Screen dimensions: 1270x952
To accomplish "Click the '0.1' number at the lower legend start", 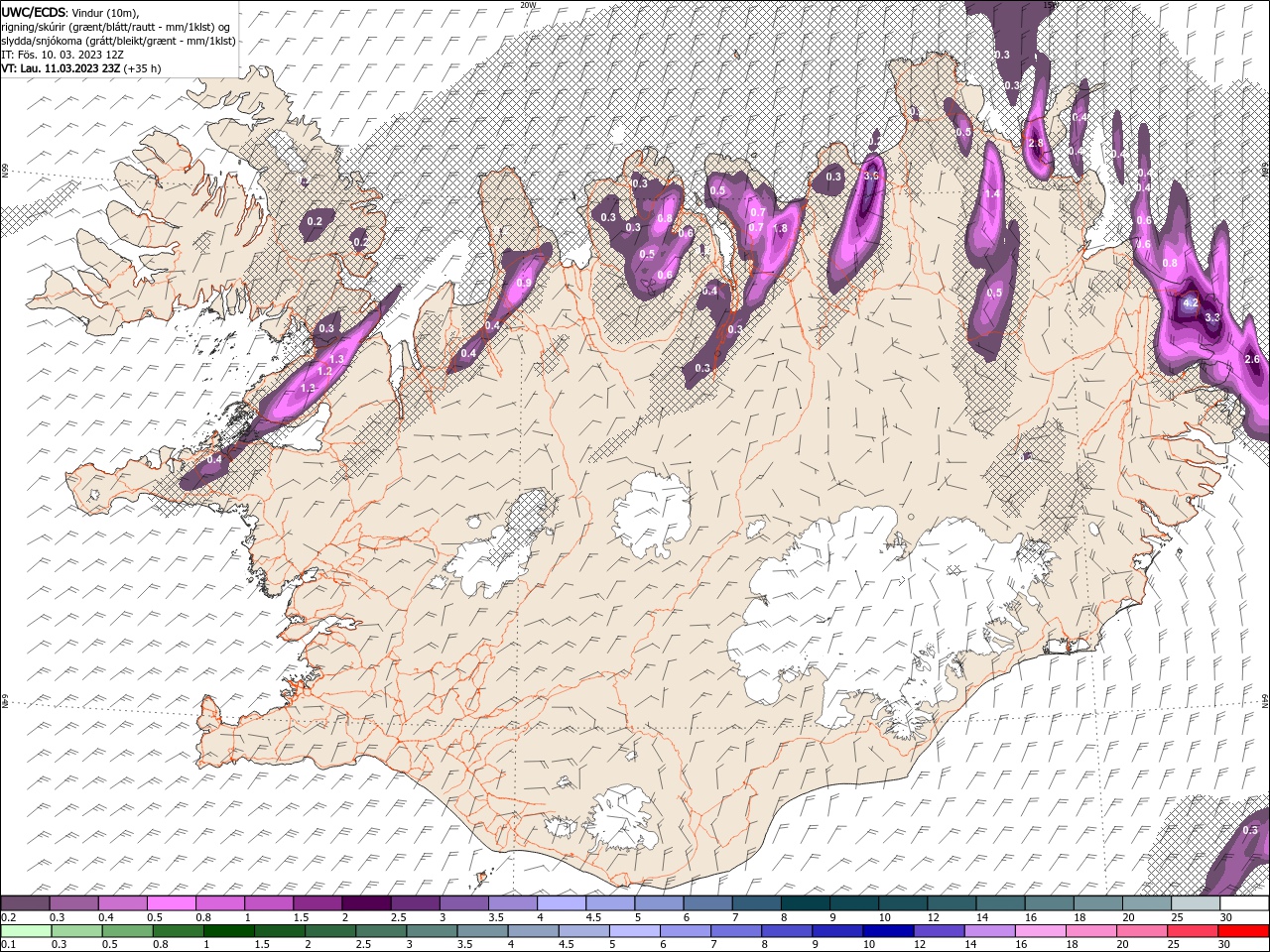I will [8, 944].
